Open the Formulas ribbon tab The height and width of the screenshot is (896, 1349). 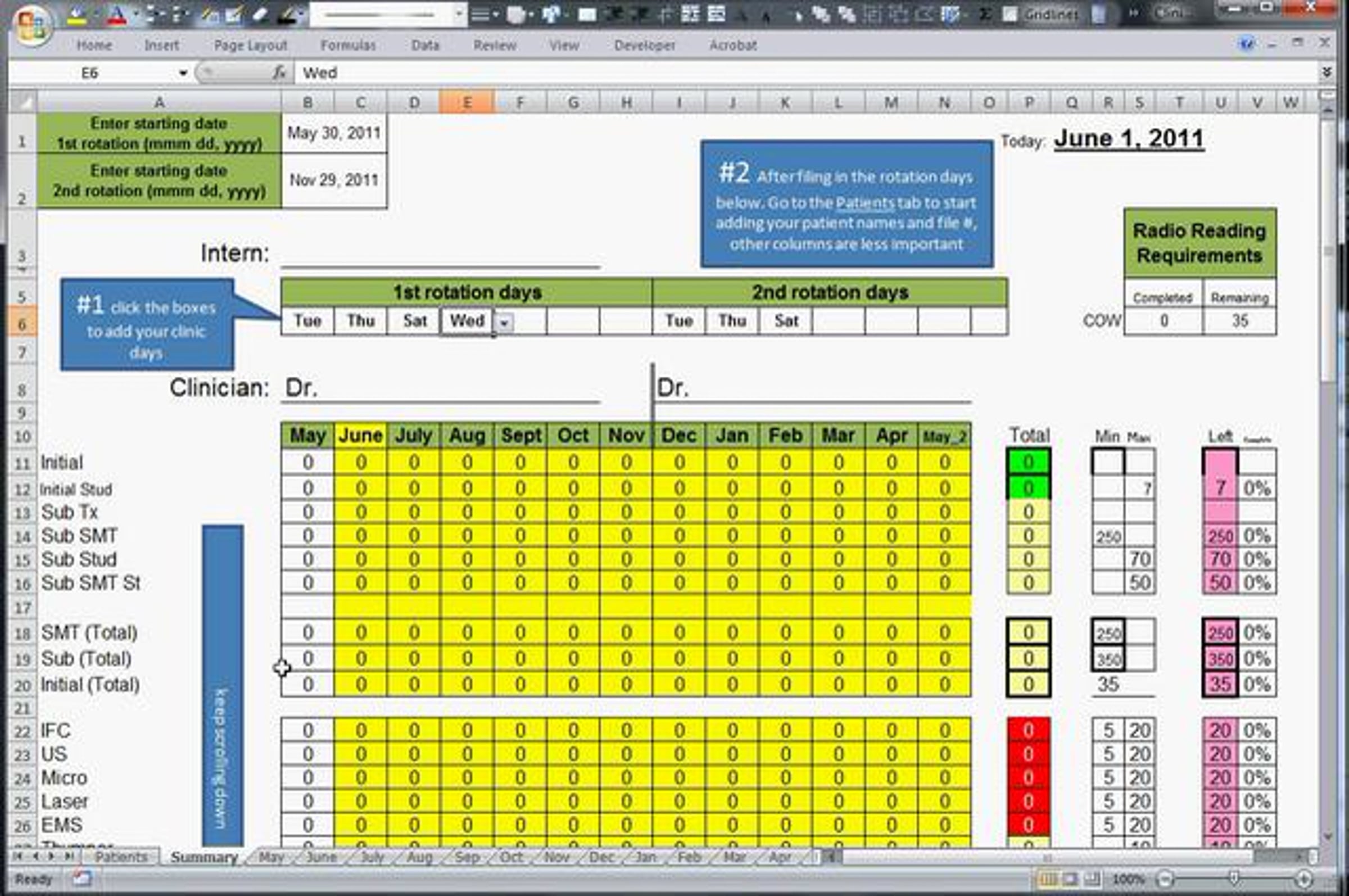(x=347, y=45)
